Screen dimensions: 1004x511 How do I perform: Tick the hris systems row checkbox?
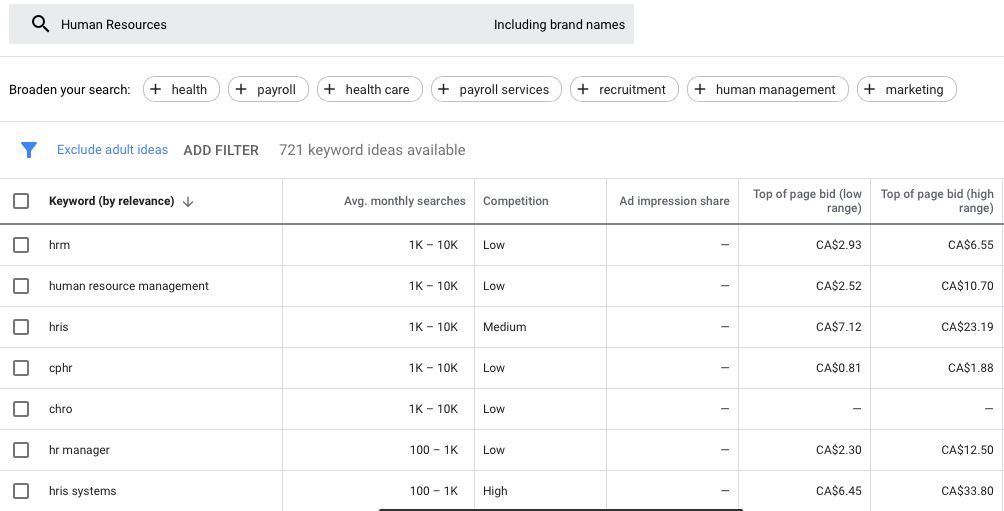(x=21, y=491)
